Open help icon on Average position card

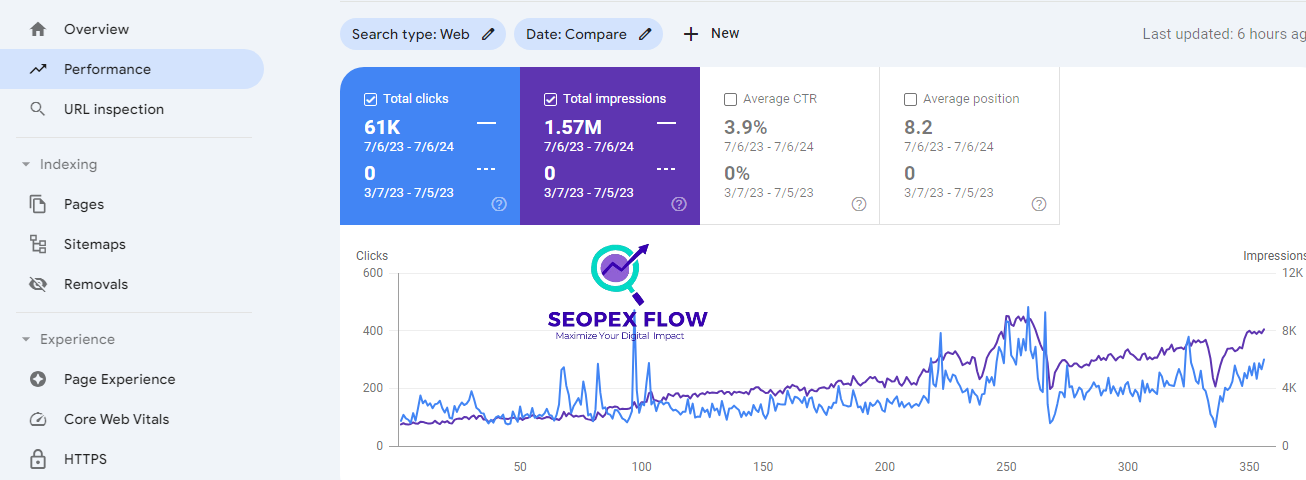pyautogui.click(x=1039, y=204)
